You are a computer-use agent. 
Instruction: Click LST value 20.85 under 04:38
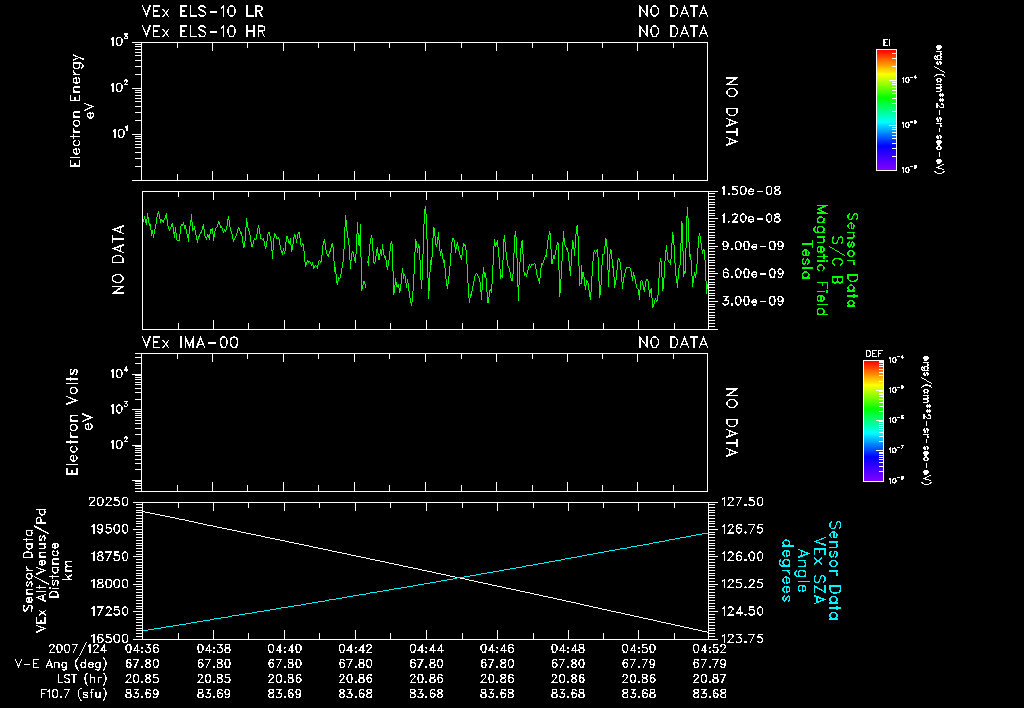pos(214,679)
